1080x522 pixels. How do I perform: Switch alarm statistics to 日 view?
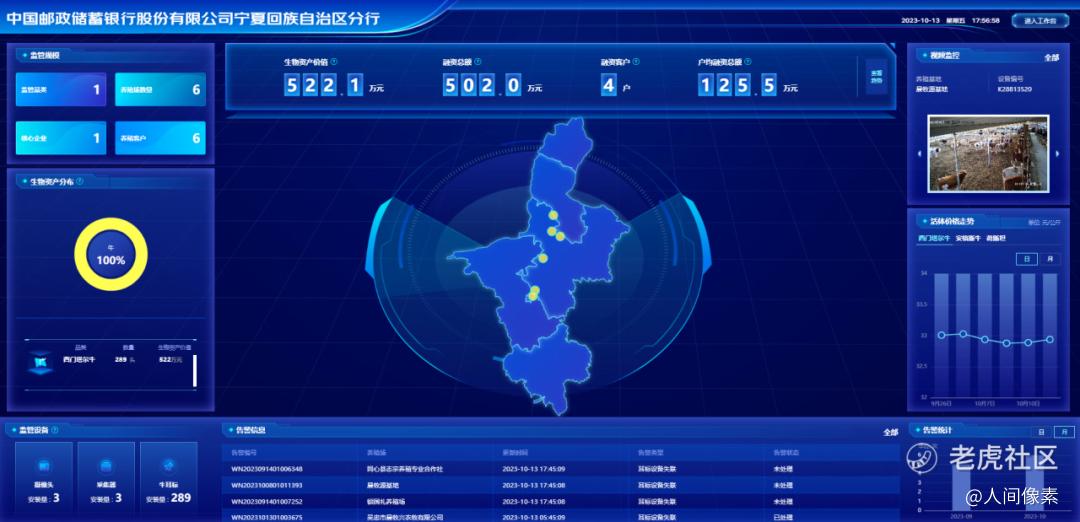1039,432
